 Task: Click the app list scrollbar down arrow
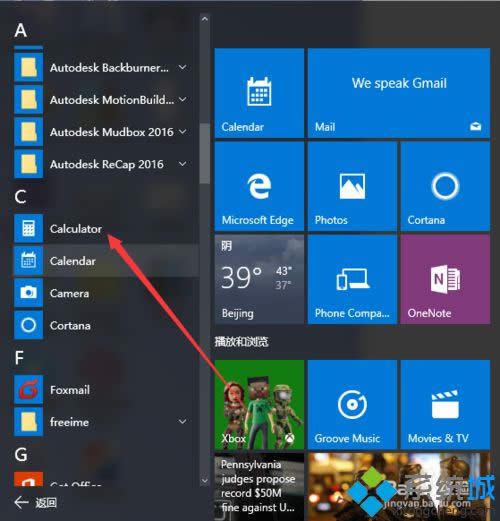click(x=205, y=481)
